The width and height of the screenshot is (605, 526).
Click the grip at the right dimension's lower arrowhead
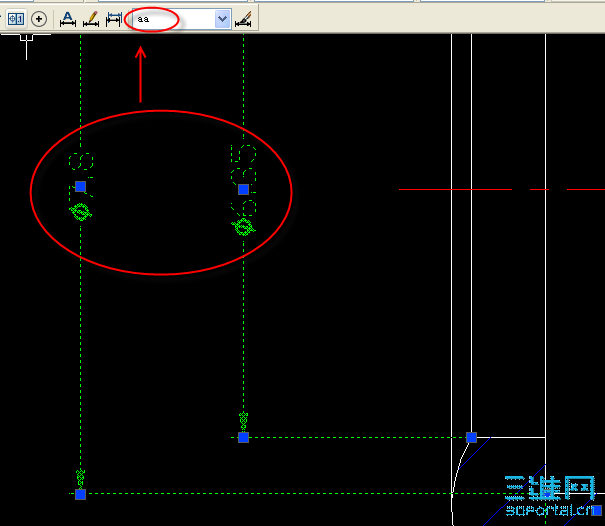coord(243,437)
